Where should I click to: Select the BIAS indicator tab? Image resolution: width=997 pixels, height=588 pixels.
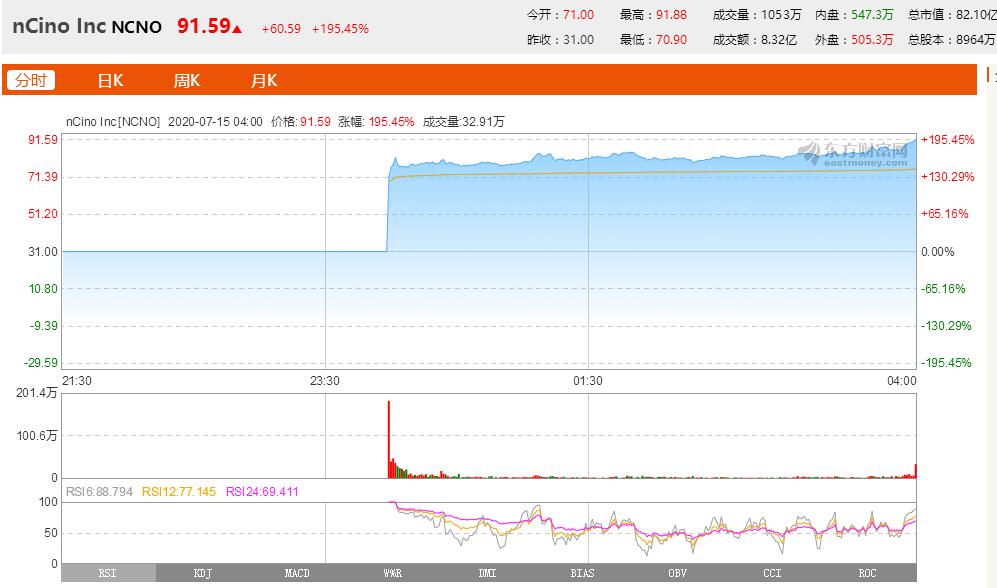[x=582, y=573]
